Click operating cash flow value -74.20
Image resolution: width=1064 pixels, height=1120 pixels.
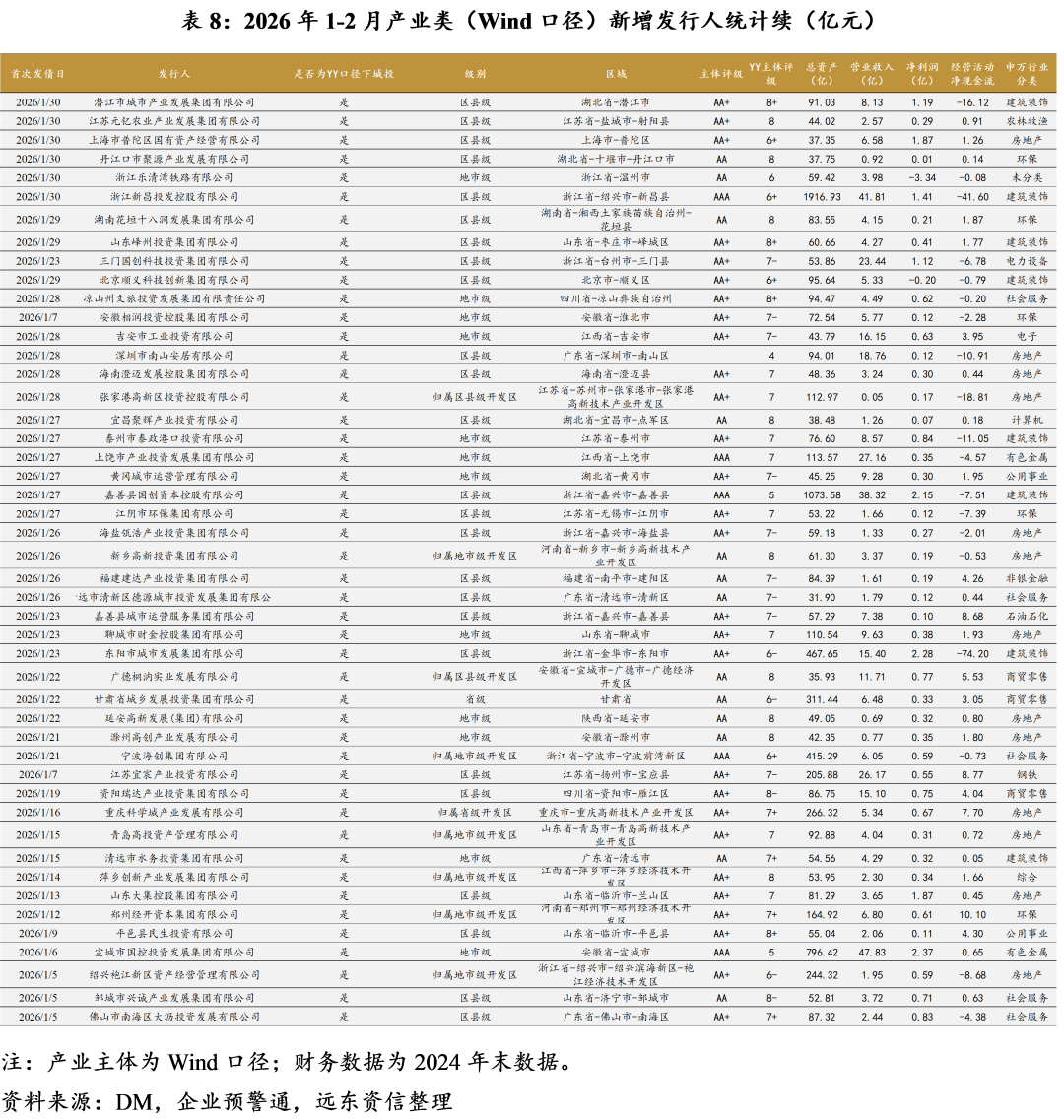click(972, 654)
